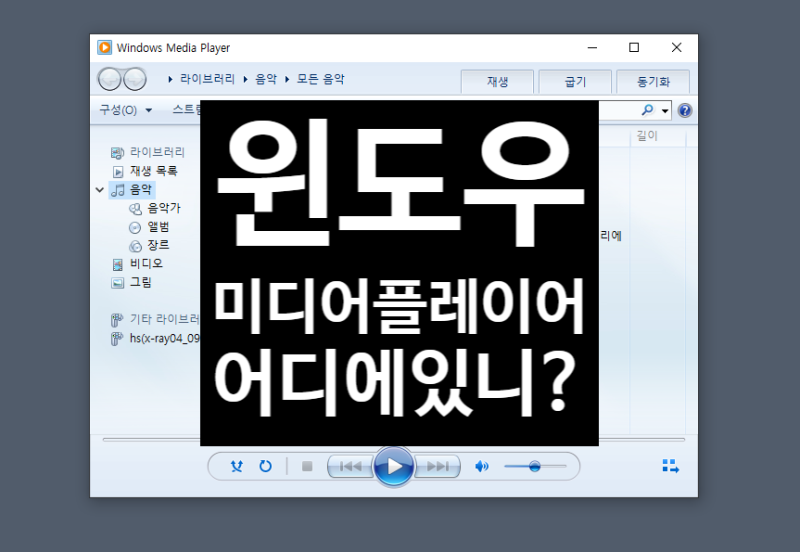The height and width of the screenshot is (552, 800).
Task: Collapse the 음악 tree node
Action: (99, 190)
